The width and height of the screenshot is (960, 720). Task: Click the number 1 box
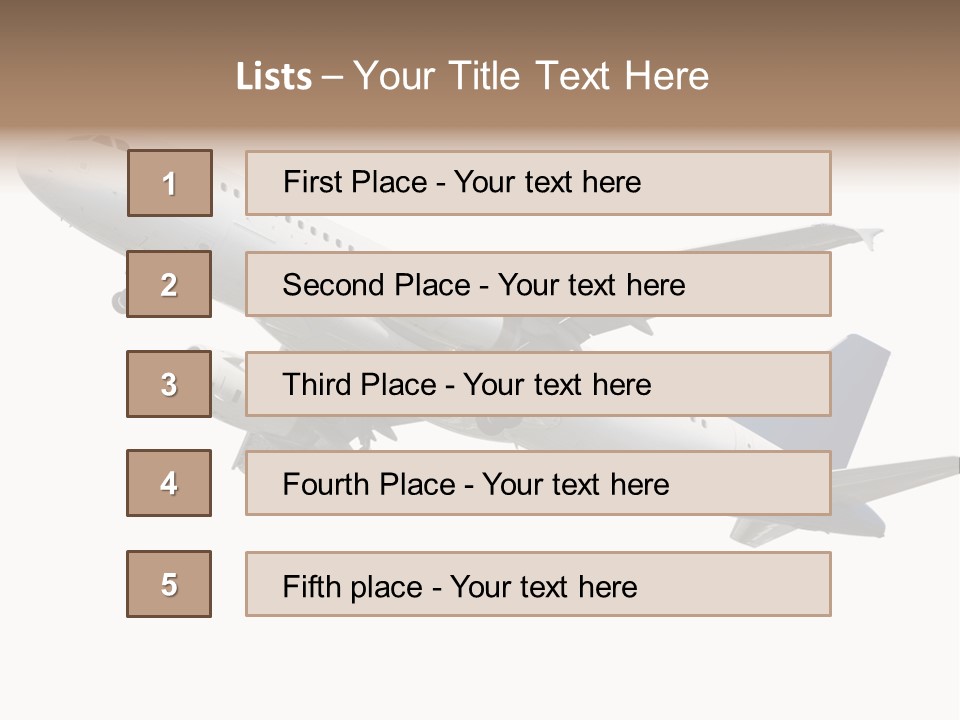[170, 183]
